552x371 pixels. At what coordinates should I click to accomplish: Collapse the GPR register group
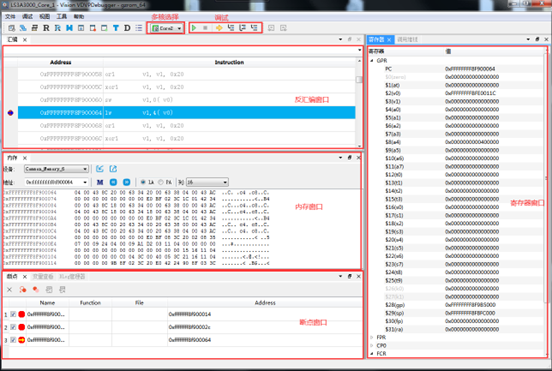[372, 61]
